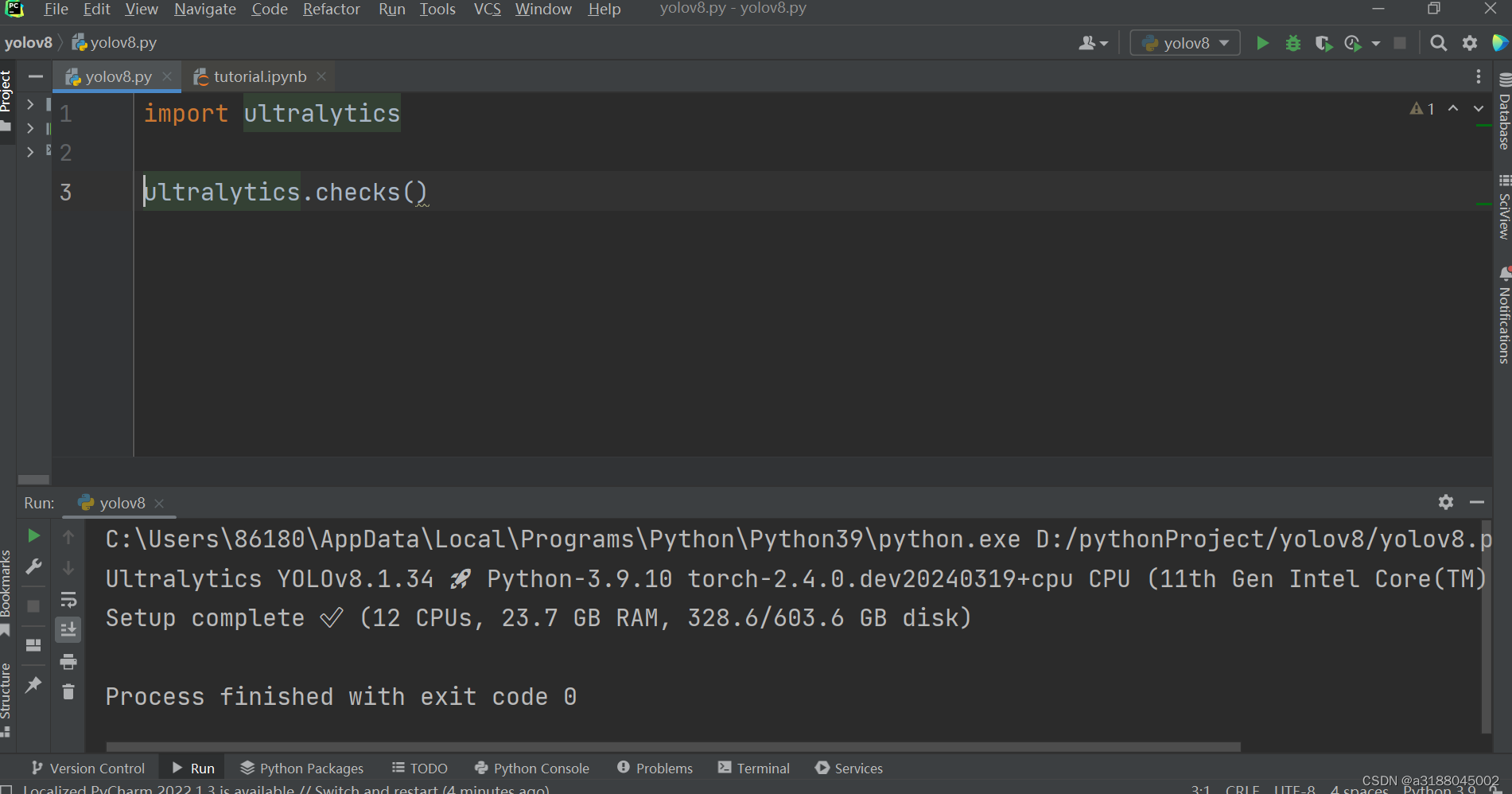Open the profiler run icon

coord(1353,43)
